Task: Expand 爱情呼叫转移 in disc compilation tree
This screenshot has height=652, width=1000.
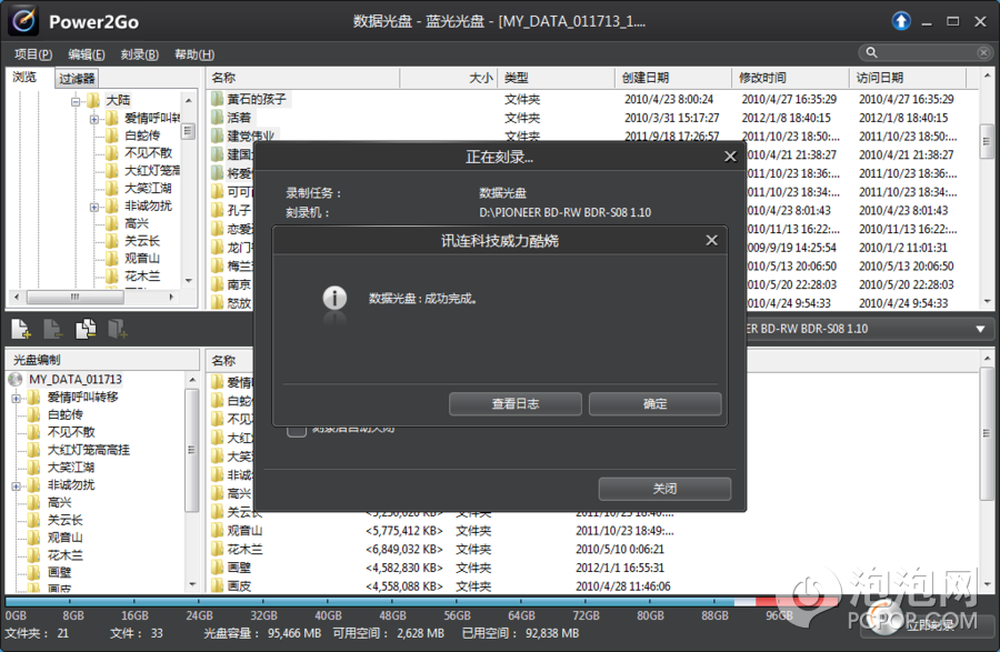Action: click(16, 398)
